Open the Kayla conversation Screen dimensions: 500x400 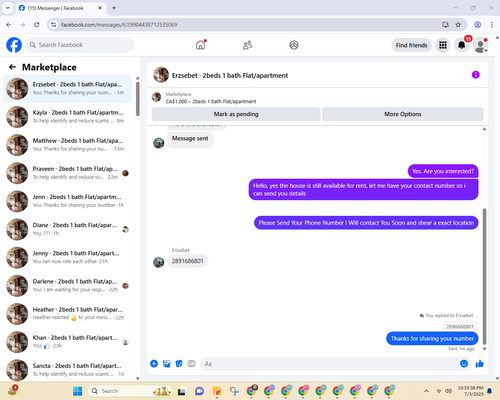(68, 117)
